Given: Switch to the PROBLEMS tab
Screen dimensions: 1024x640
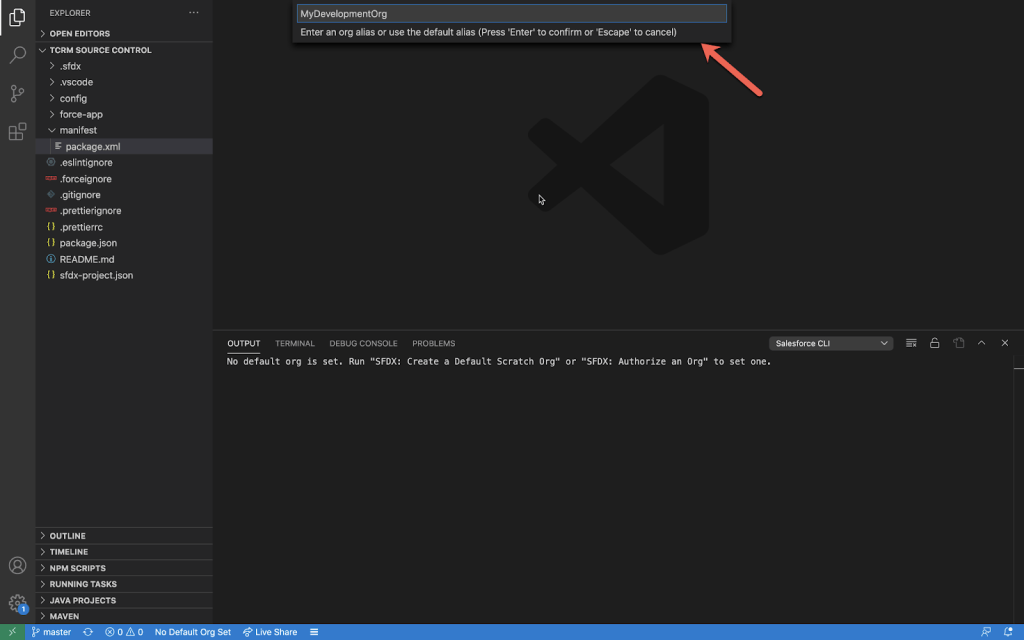Looking at the screenshot, I should [x=433, y=343].
